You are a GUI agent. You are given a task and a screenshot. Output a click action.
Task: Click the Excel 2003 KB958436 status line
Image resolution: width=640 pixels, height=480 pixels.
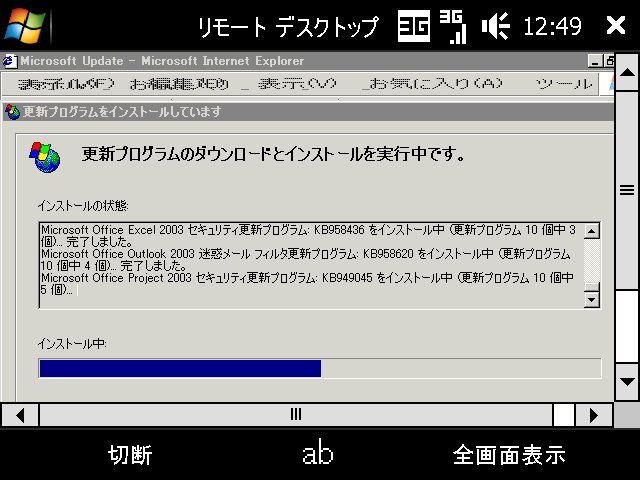[309, 236]
